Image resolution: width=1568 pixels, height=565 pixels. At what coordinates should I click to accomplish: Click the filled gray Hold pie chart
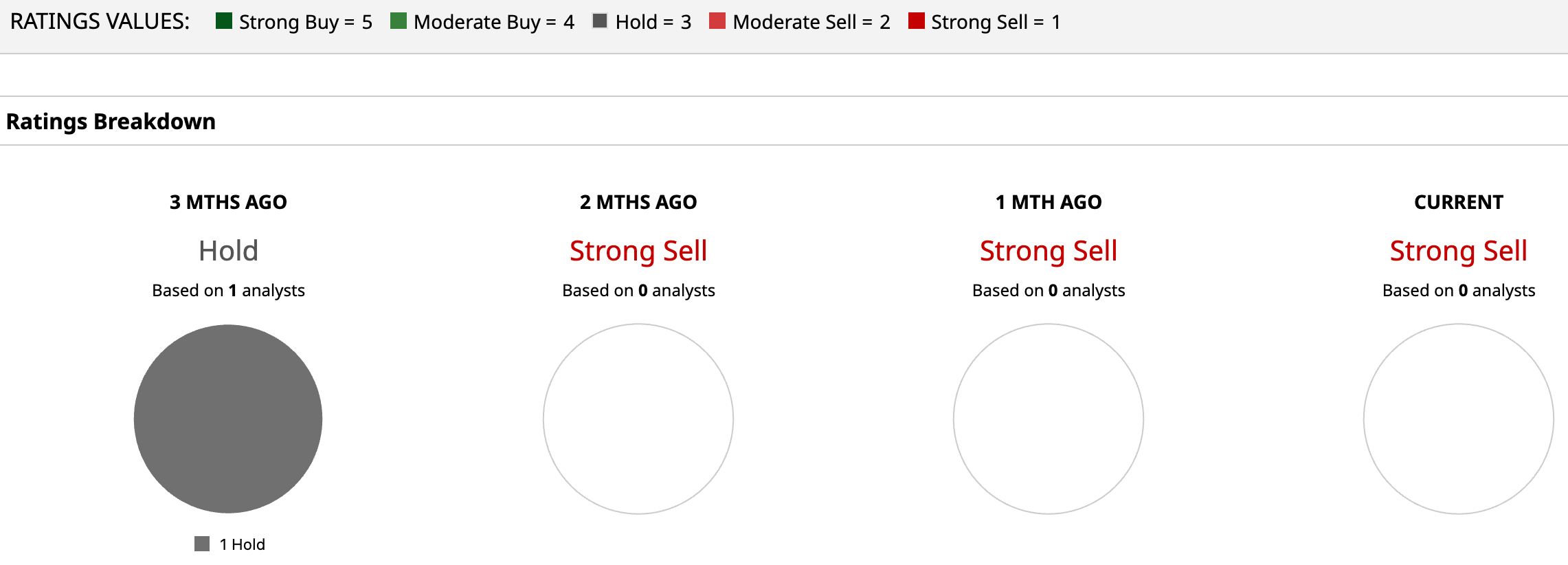[x=228, y=419]
